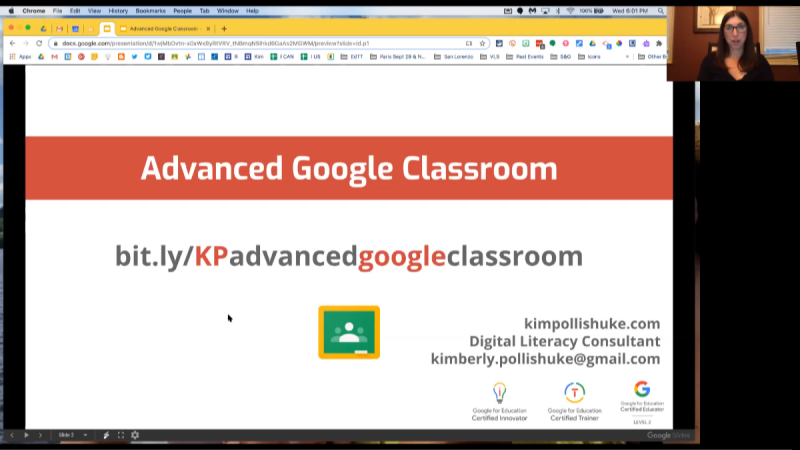Open the History menu
Screen dimensions: 800x450
118,11
